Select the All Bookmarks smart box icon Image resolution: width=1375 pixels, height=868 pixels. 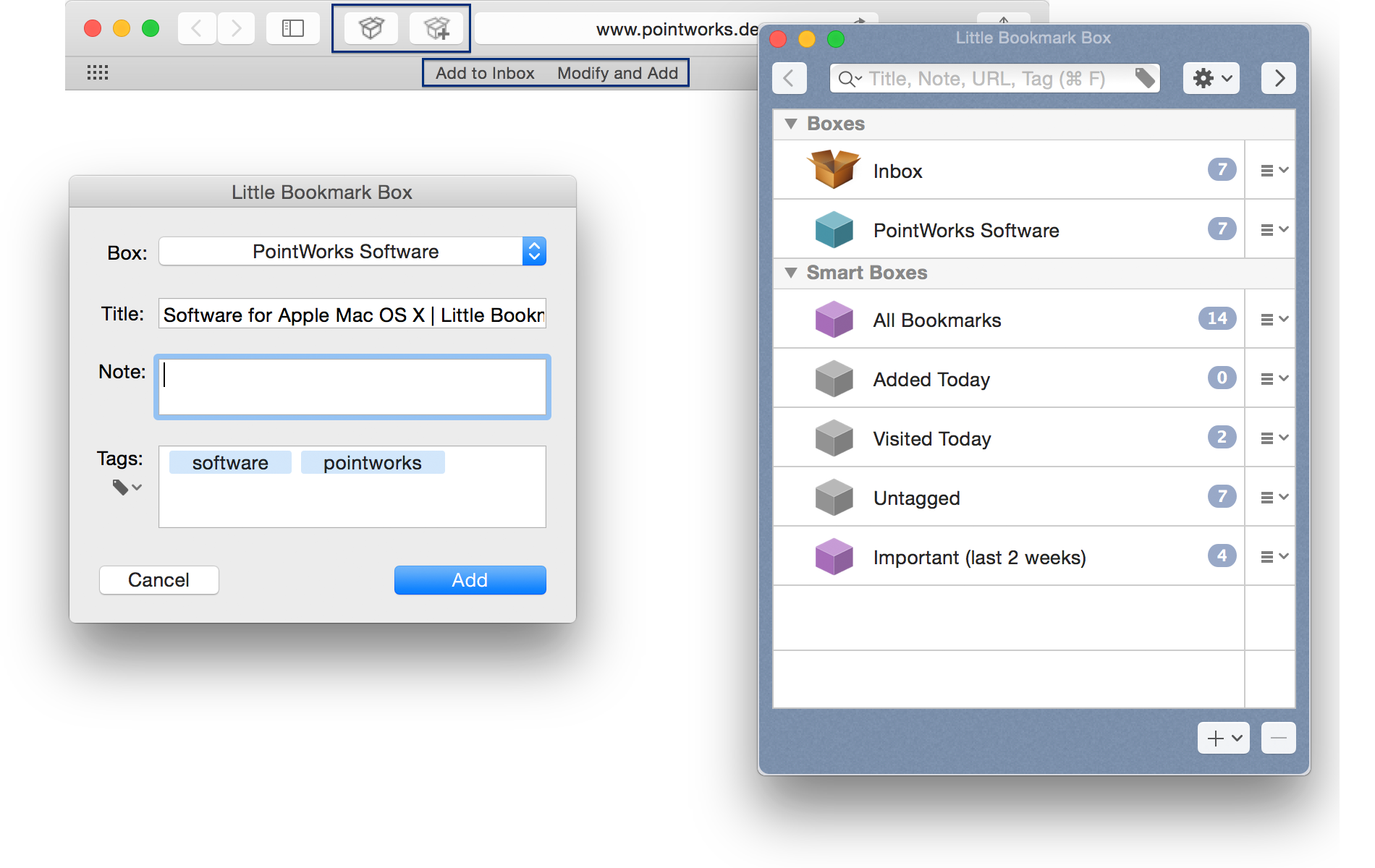(x=834, y=318)
